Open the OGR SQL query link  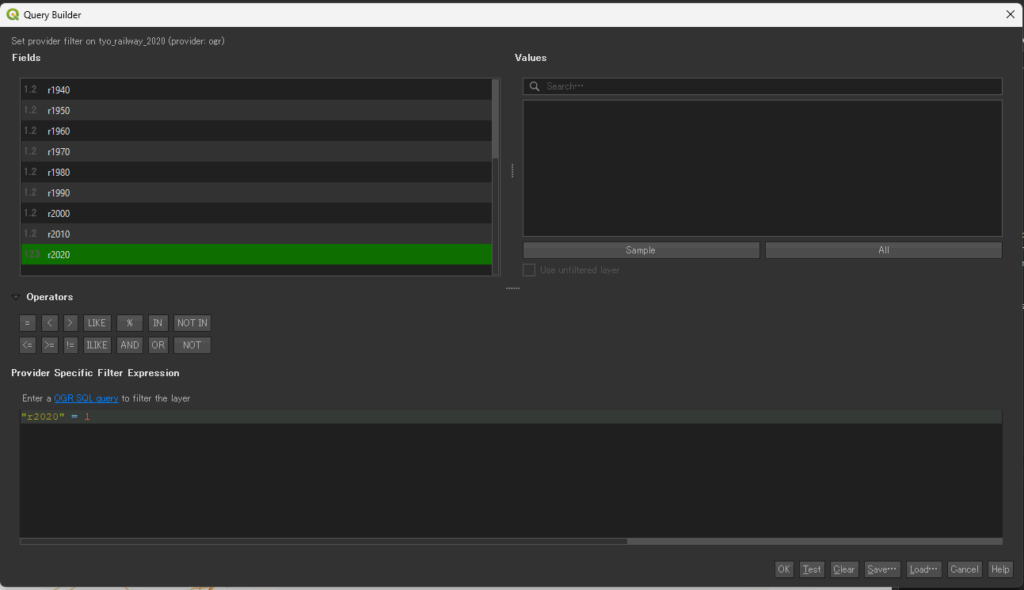[86, 398]
